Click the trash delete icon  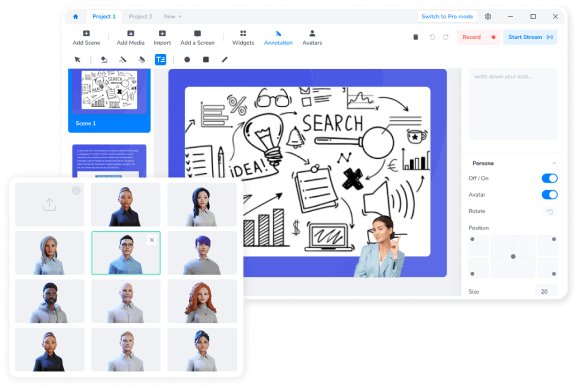[415, 37]
